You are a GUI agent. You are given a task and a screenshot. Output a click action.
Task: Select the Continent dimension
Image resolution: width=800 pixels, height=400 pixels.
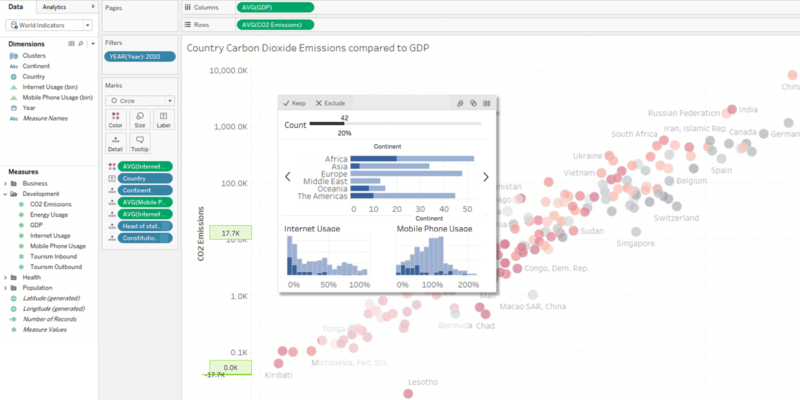[x=36, y=66]
